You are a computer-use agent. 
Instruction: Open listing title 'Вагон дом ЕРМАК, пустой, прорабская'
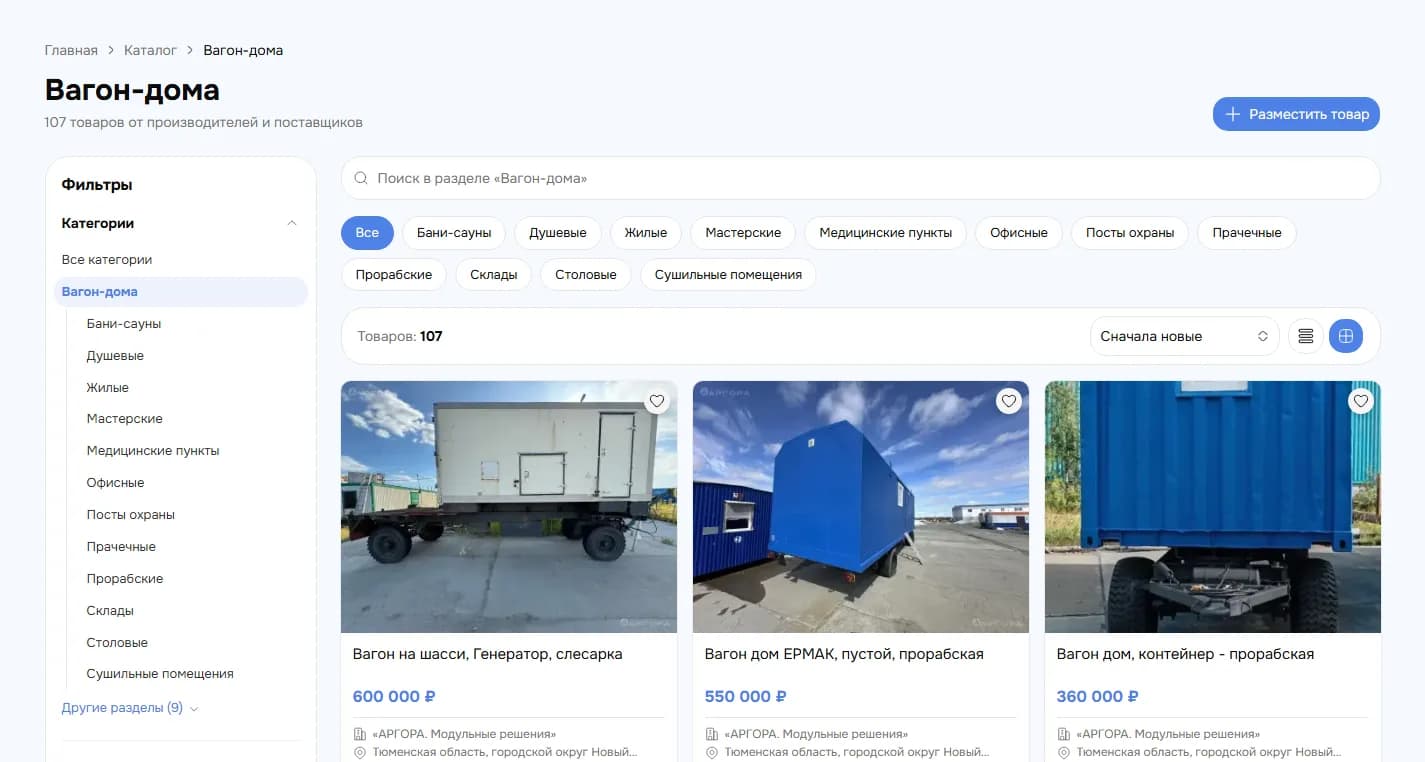click(x=844, y=654)
